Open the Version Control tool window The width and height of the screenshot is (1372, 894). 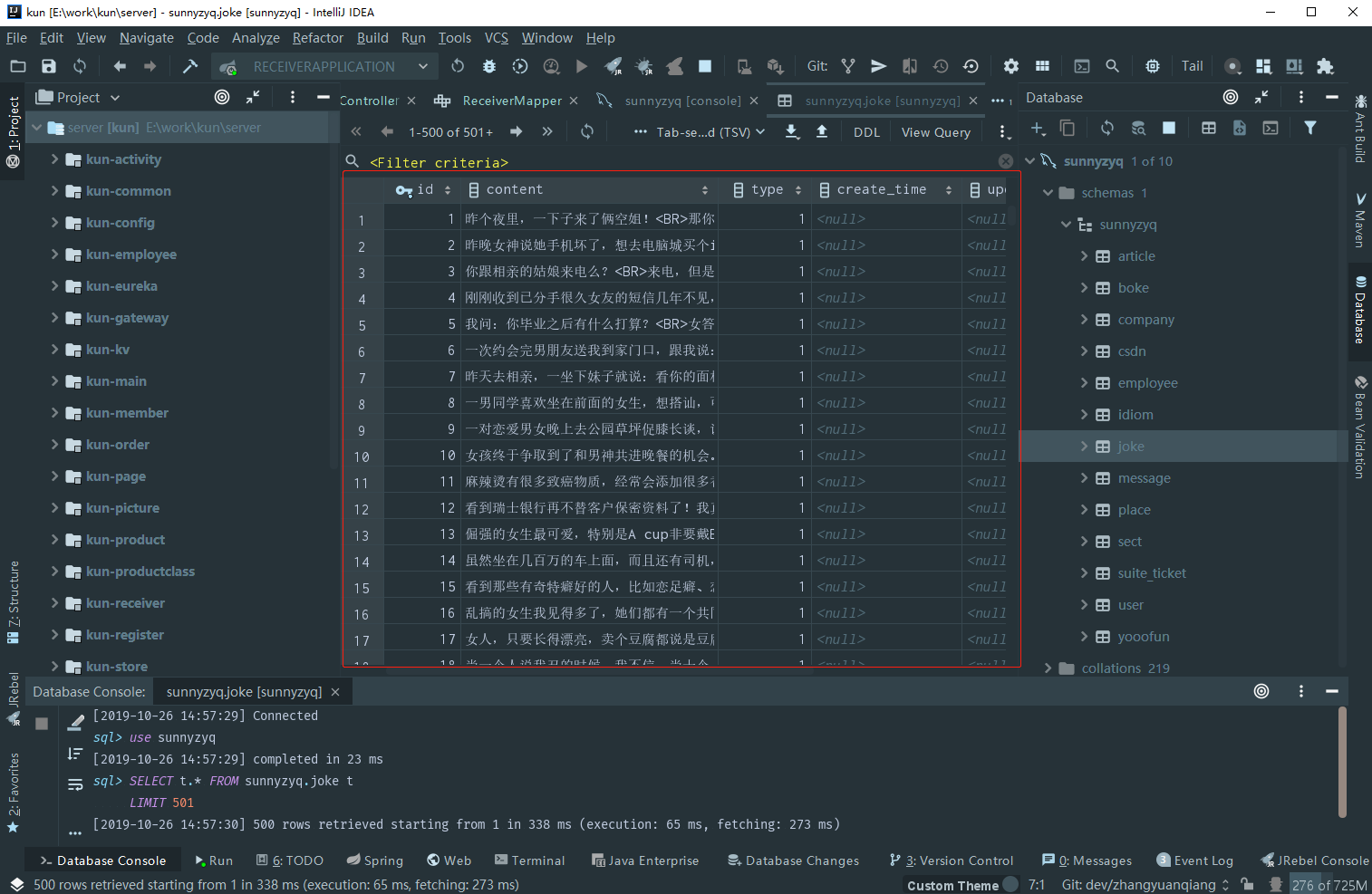pos(952,860)
